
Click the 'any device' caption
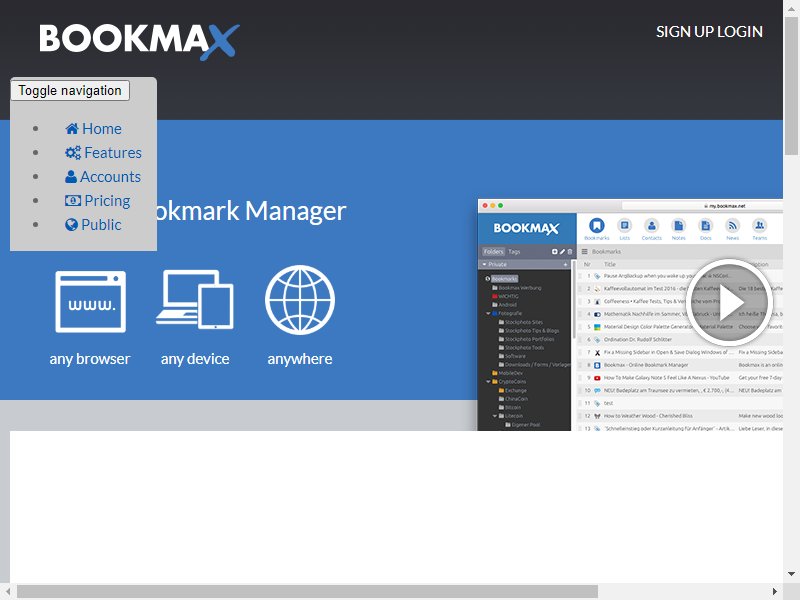(195, 359)
